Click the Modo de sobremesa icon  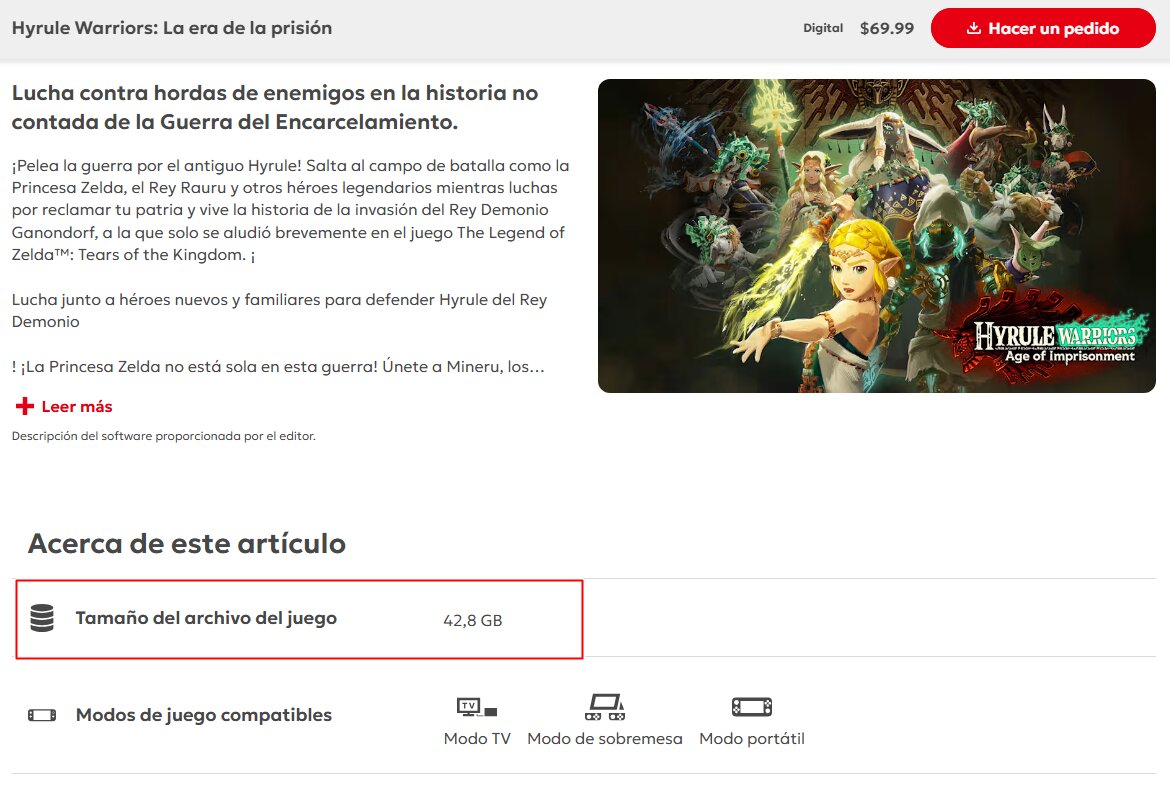coord(605,706)
